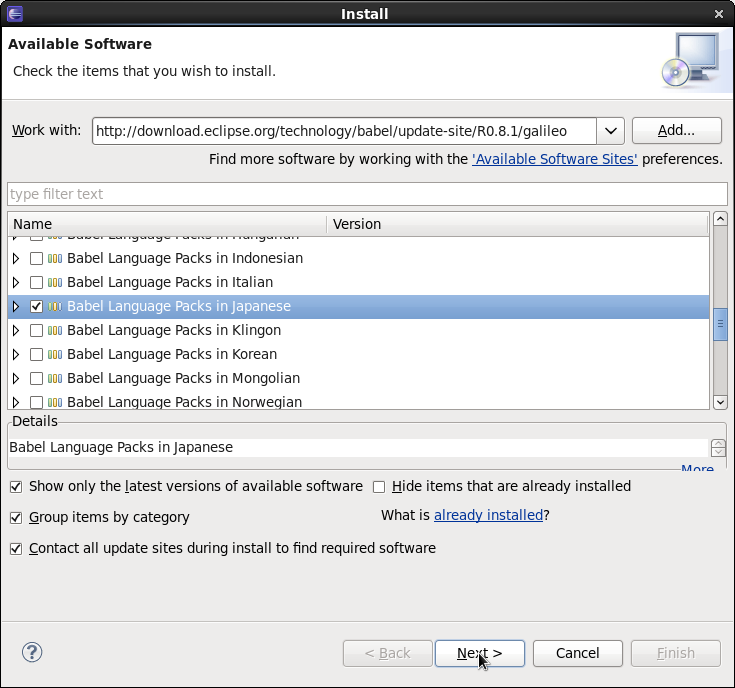The image size is (735, 688).
Task: Enable Hide items that are already installed
Action: point(379,487)
